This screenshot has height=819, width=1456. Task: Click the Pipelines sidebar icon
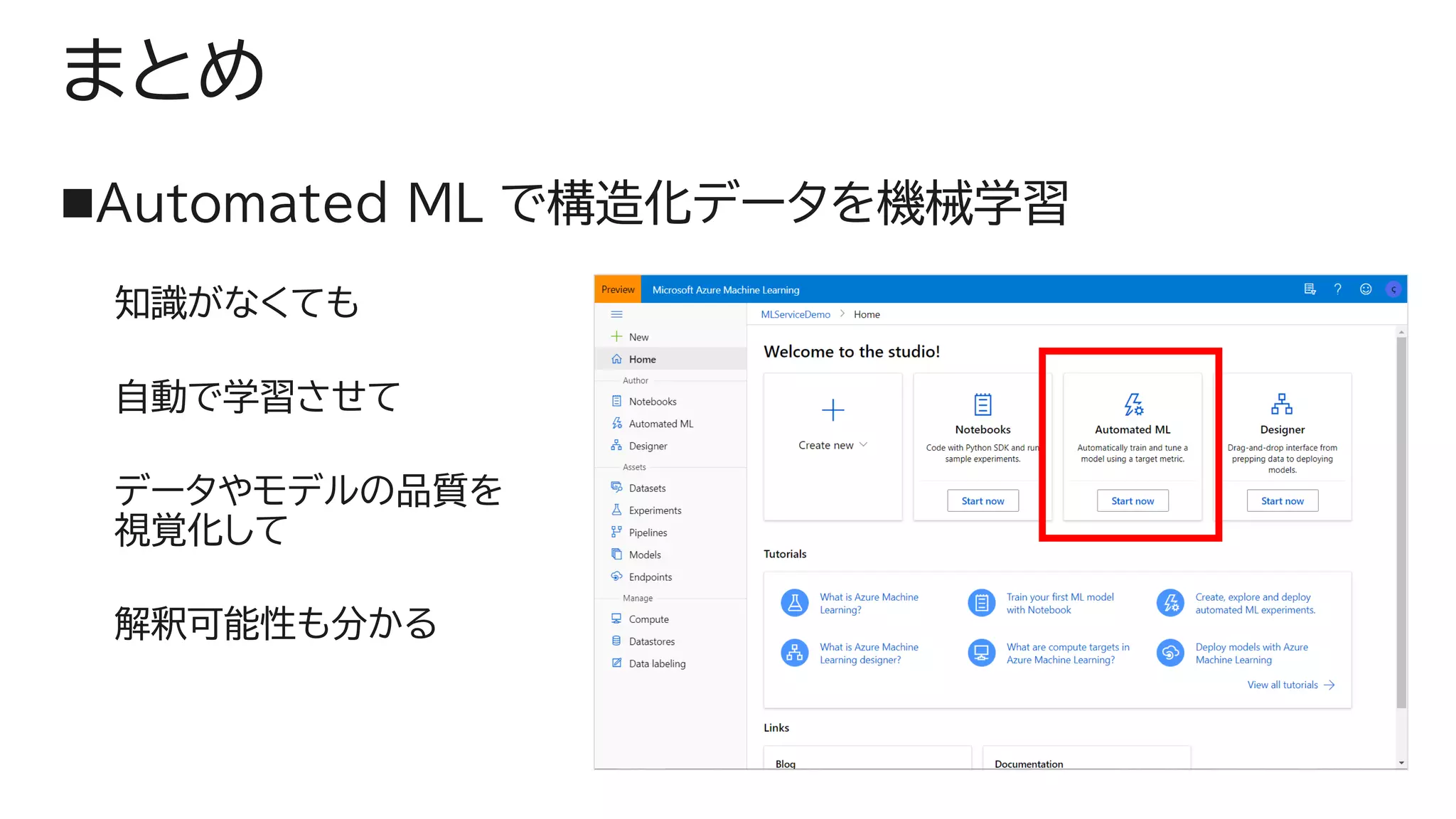(x=616, y=532)
